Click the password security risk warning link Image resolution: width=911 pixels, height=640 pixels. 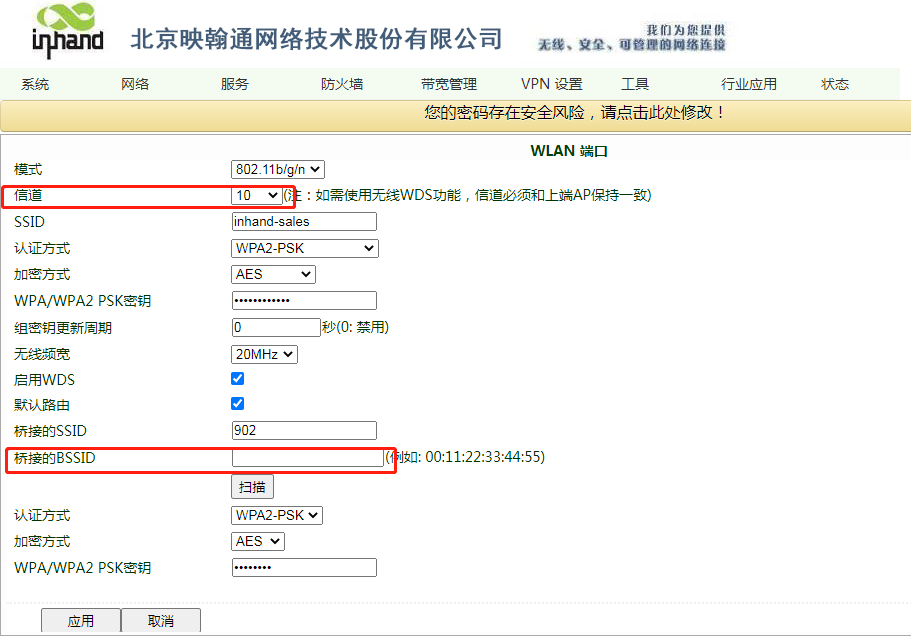[x=574, y=113]
